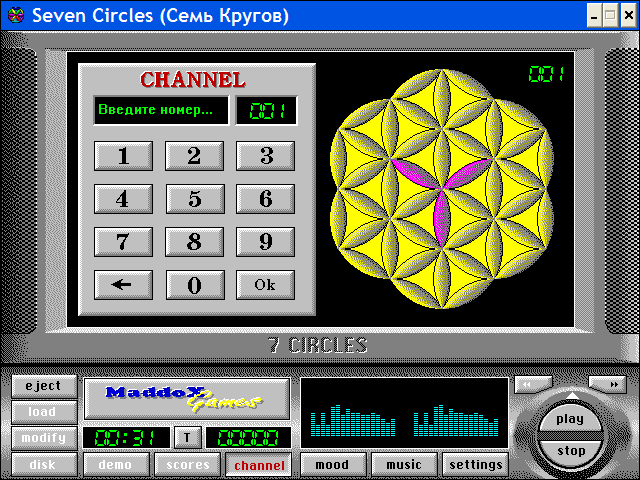Viewport: 640px width, 480px height.
Task: Close the Seven Circles window
Action: pyautogui.click(x=628, y=16)
